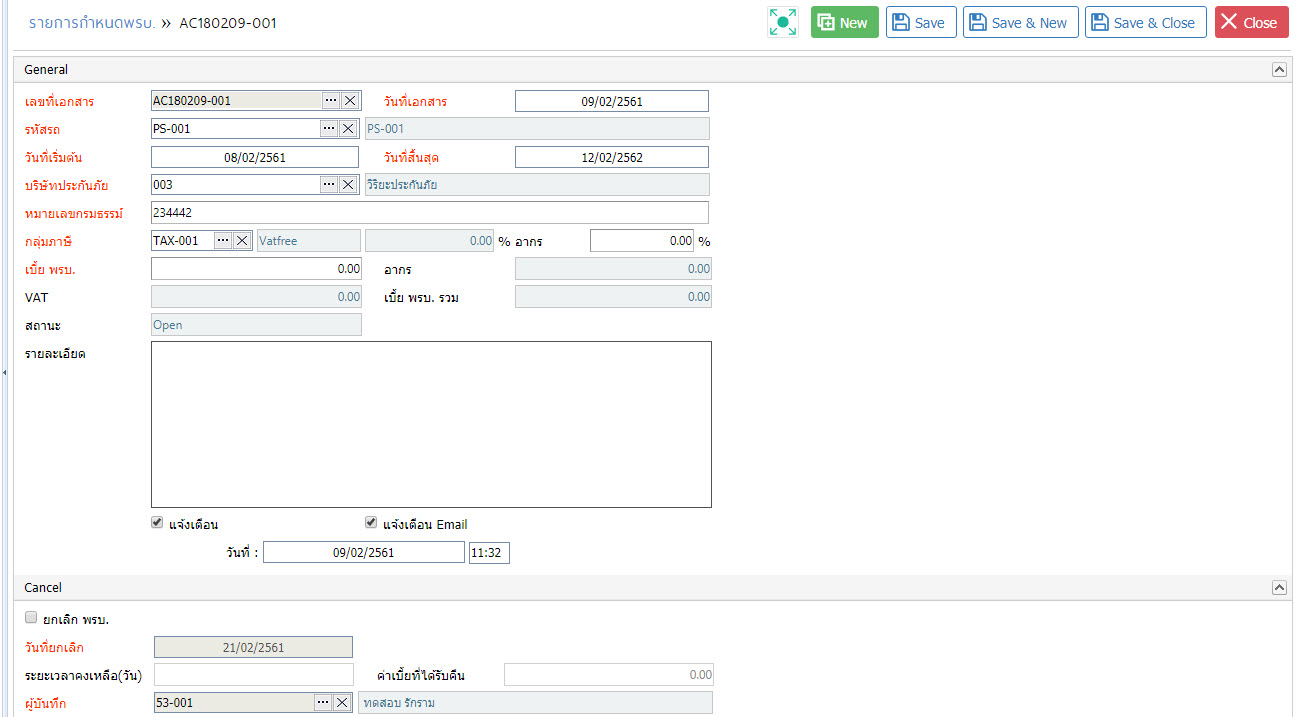Open lookup for vehicle code PS-001
Viewport: 1300px width, 717px height.
click(x=330, y=128)
